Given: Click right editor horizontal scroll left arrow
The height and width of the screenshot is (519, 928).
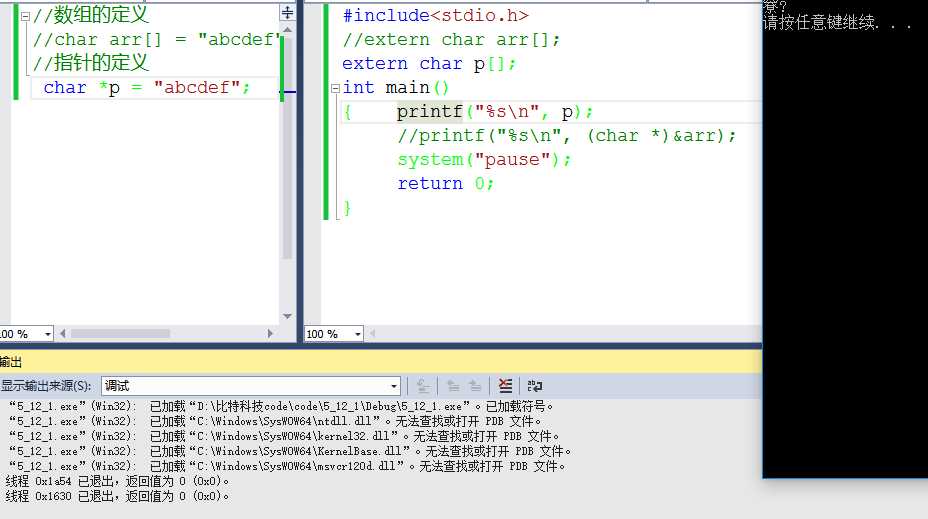Looking at the screenshot, I should pos(372,334).
